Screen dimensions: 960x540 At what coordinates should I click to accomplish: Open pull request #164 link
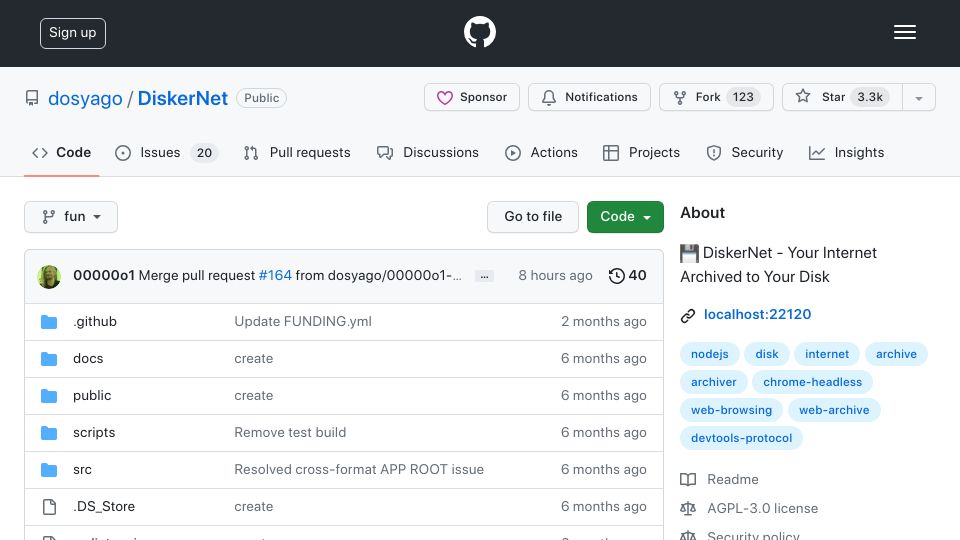coord(275,276)
